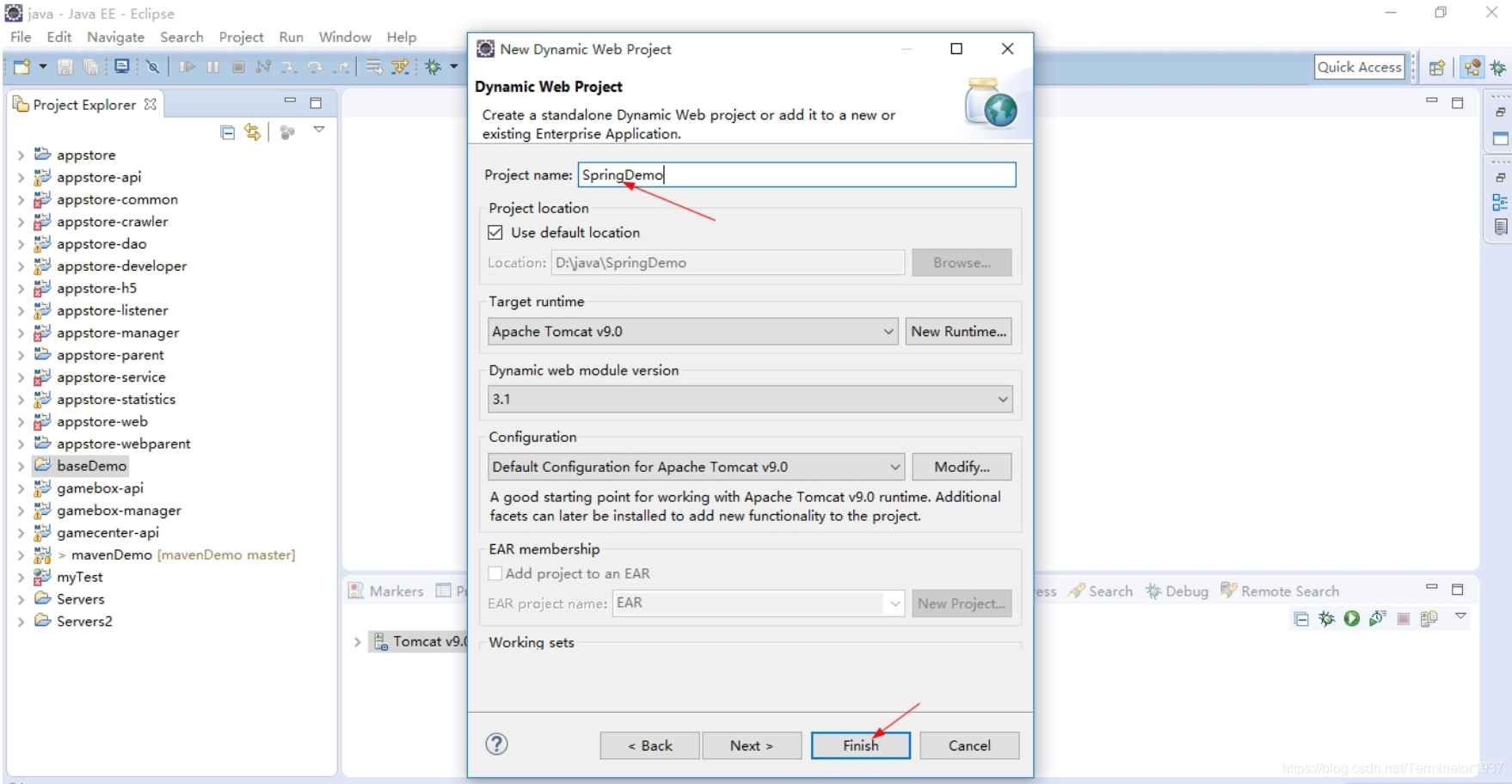Click the Task List icon in right trim bar
Viewport: 1512px width, 784px height.
click(x=1501, y=227)
